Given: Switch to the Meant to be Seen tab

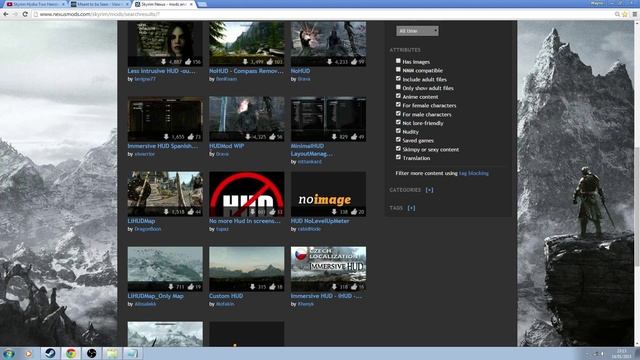Looking at the screenshot, I should (x=99, y=4).
